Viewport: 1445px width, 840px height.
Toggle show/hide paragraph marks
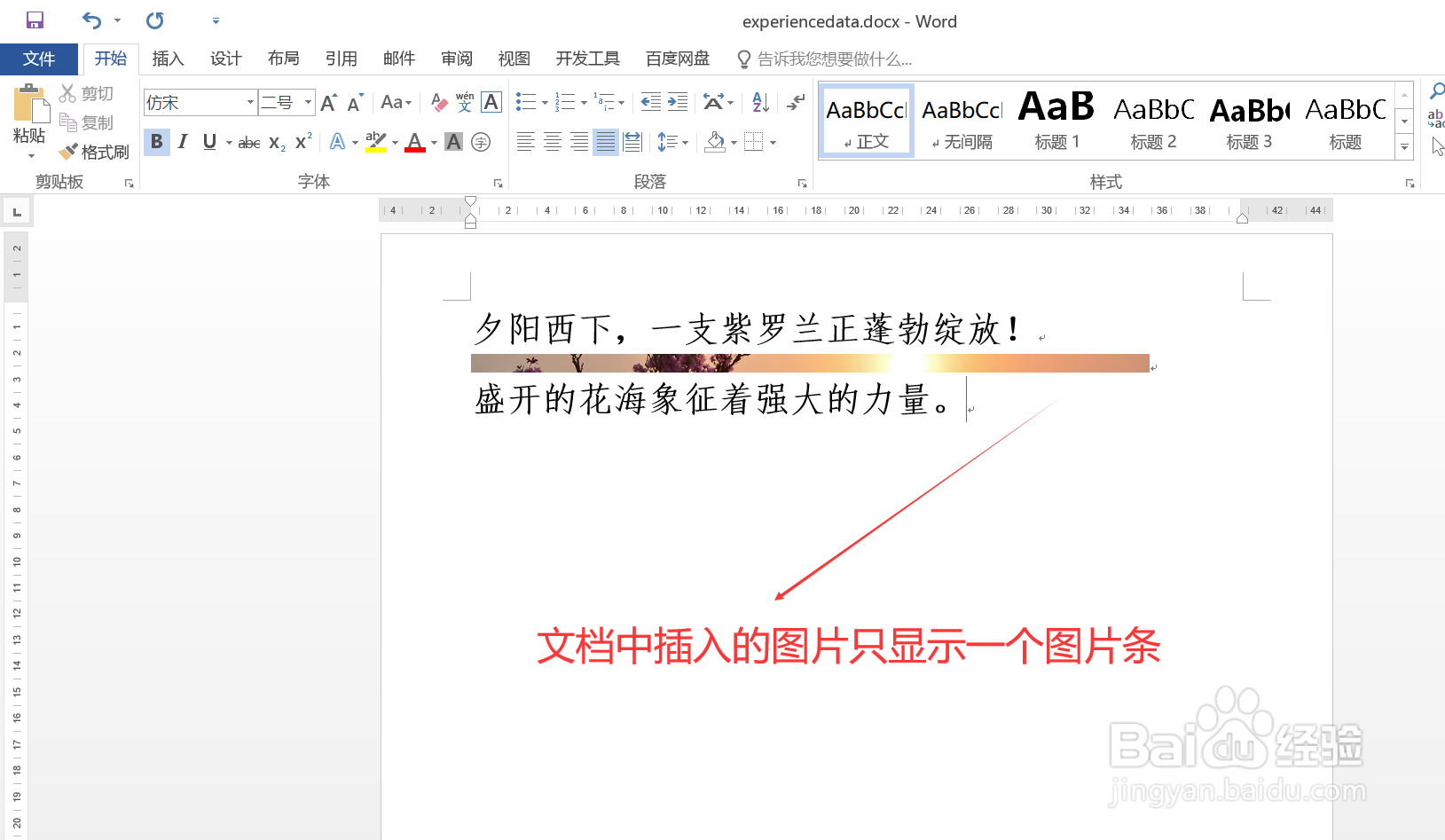click(794, 102)
